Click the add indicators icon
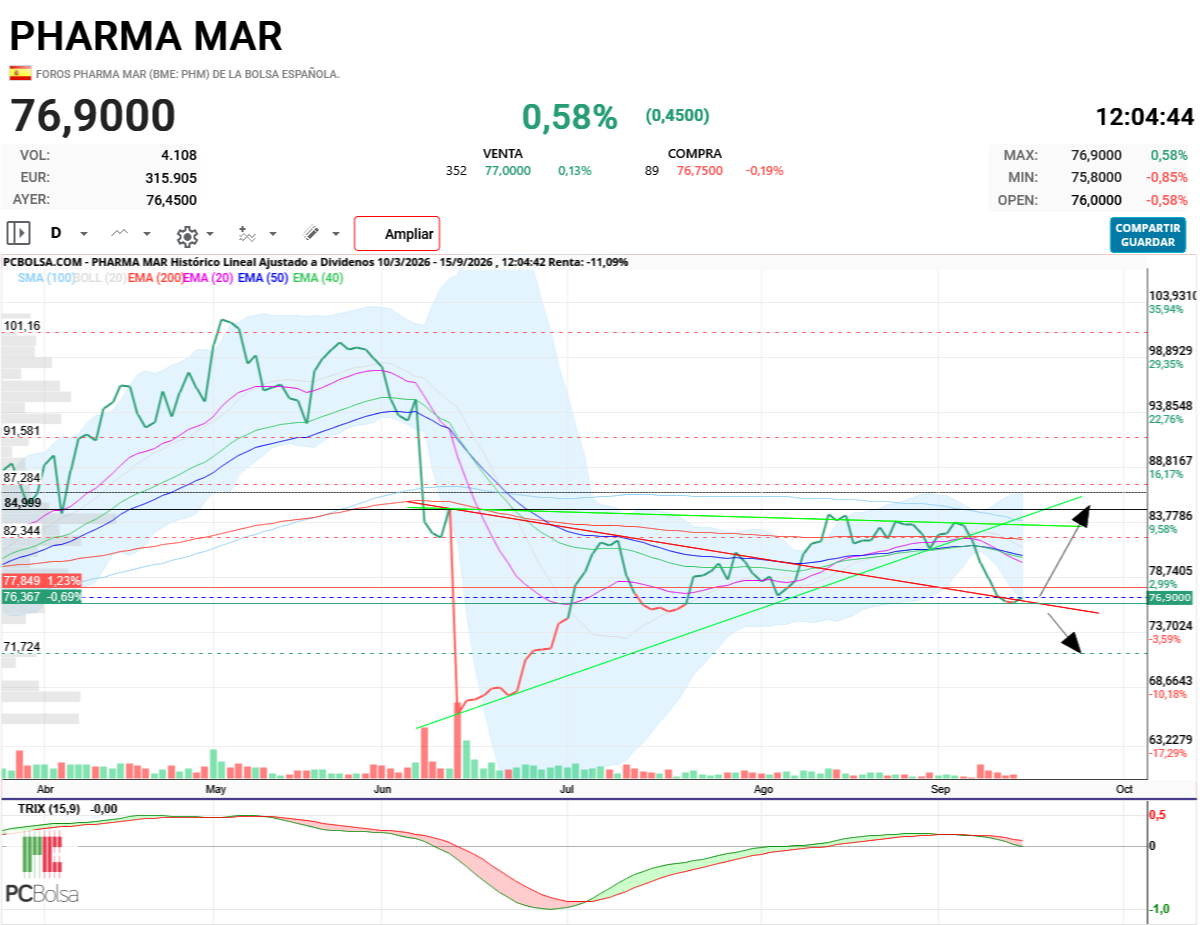1200x925 pixels. [x=247, y=233]
